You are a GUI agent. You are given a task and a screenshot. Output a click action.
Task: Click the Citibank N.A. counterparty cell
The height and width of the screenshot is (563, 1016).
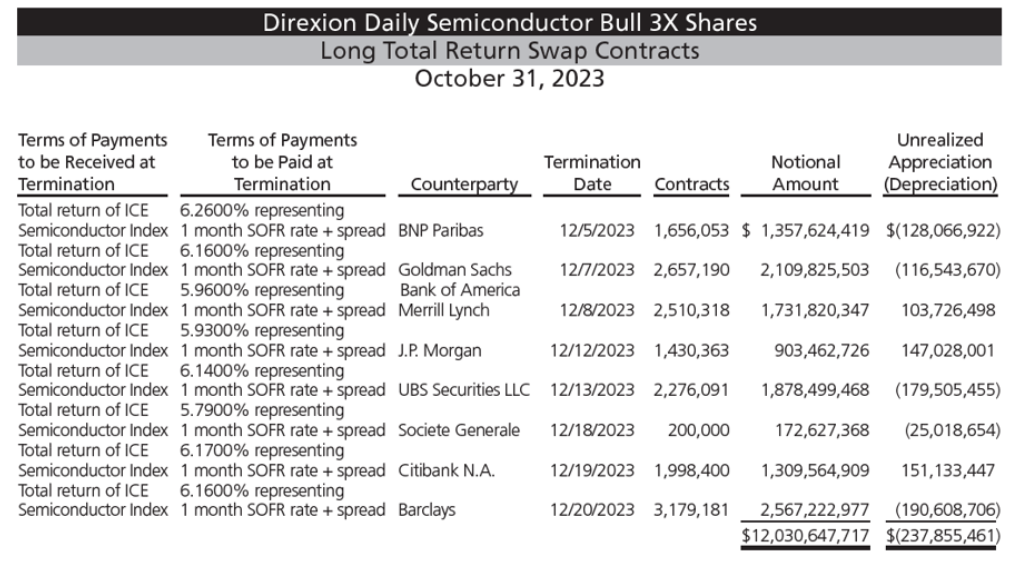pyautogui.click(x=446, y=470)
